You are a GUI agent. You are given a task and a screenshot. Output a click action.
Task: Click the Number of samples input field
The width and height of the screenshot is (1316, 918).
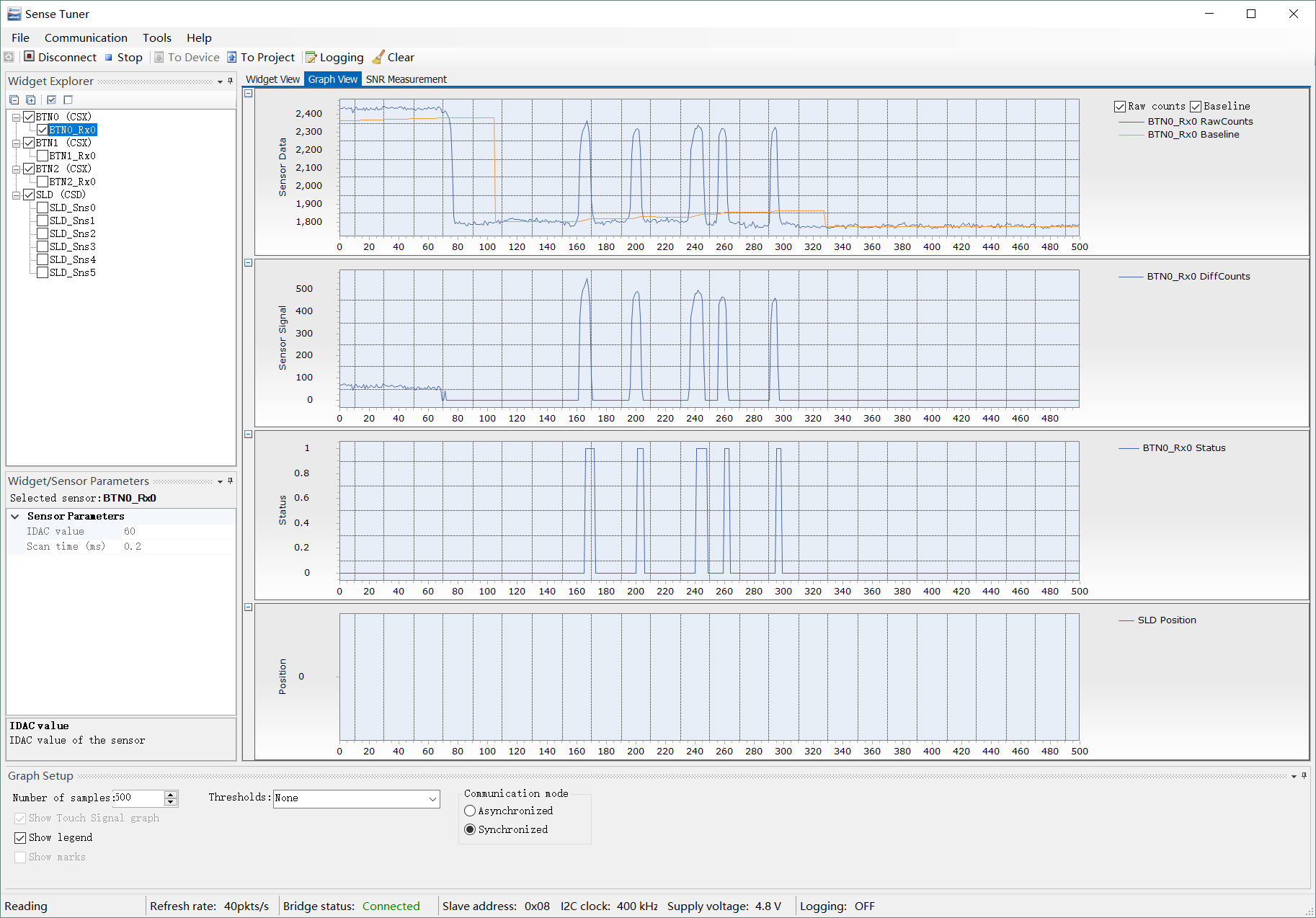coord(138,798)
